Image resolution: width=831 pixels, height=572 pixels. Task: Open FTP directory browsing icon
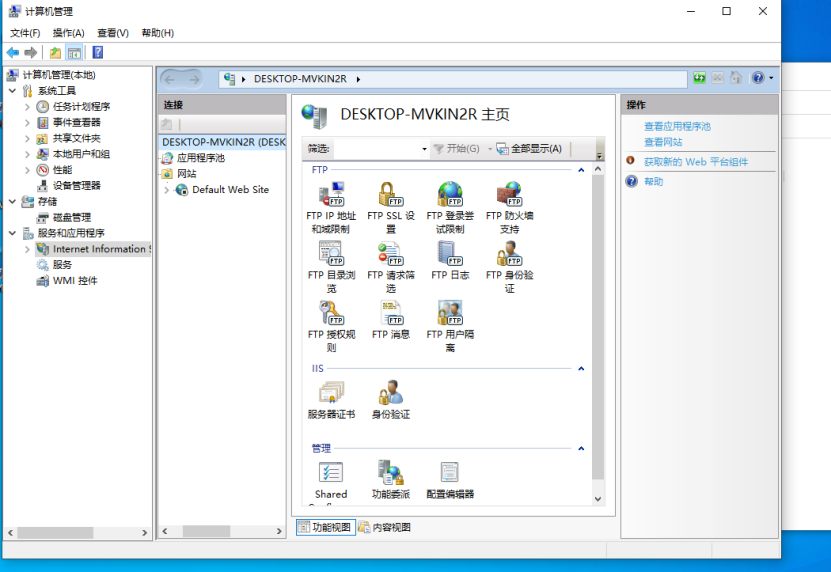[x=331, y=267]
